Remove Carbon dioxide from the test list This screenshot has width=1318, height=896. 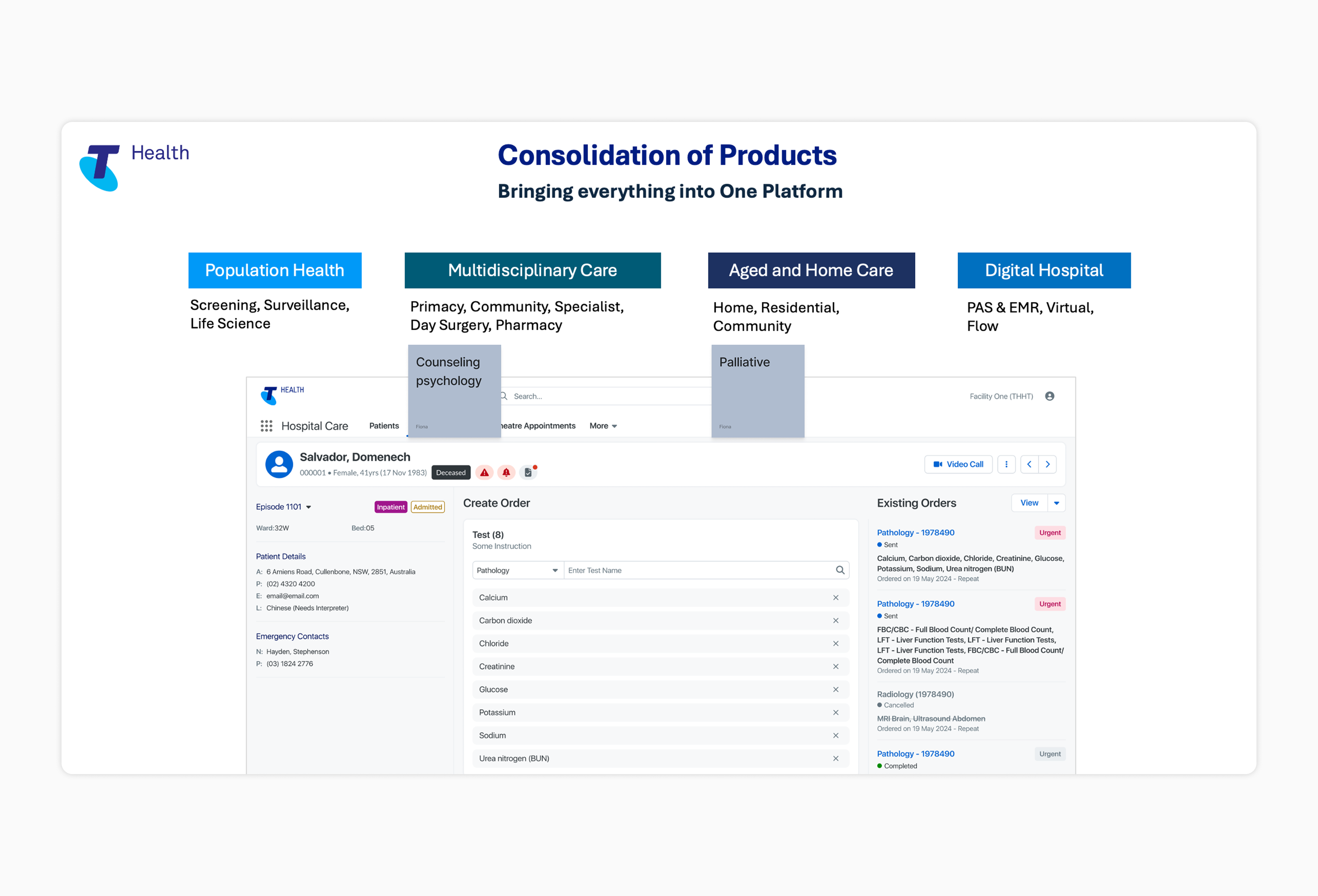tap(835, 621)
